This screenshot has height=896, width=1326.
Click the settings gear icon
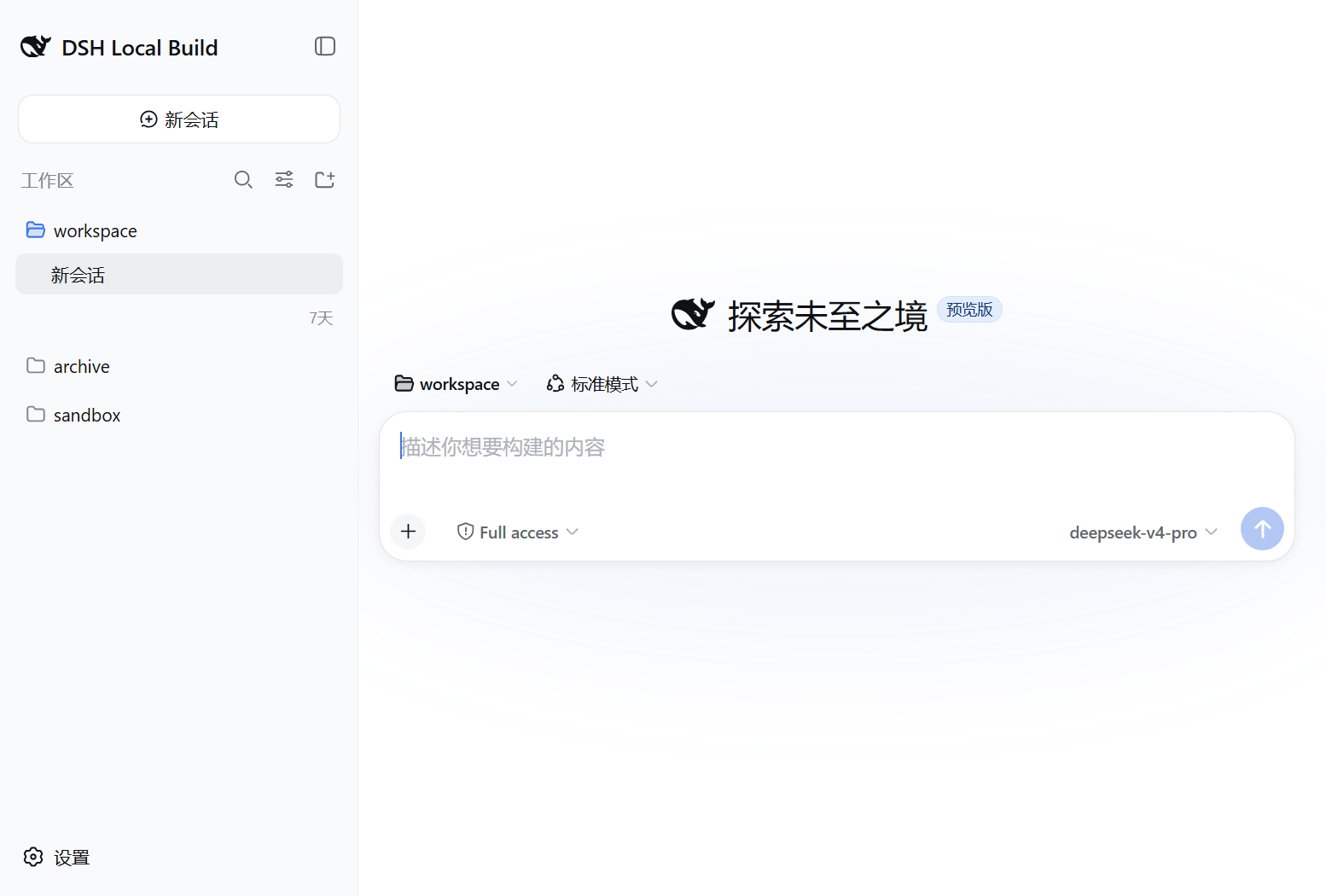33,857
